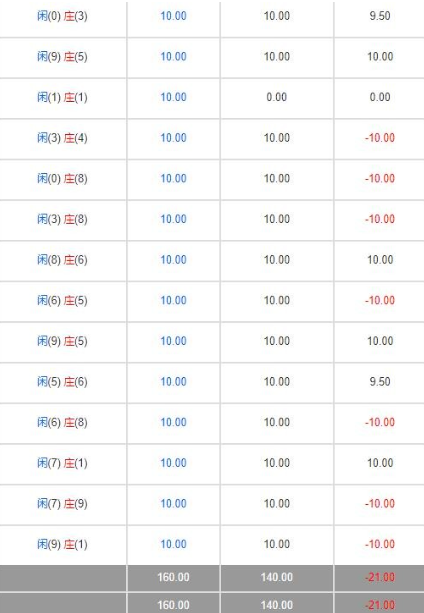Click the 10.00 win in 闲(8) 庄(6) row
This screenshot has height=613, width=424.
coord(380,260)
